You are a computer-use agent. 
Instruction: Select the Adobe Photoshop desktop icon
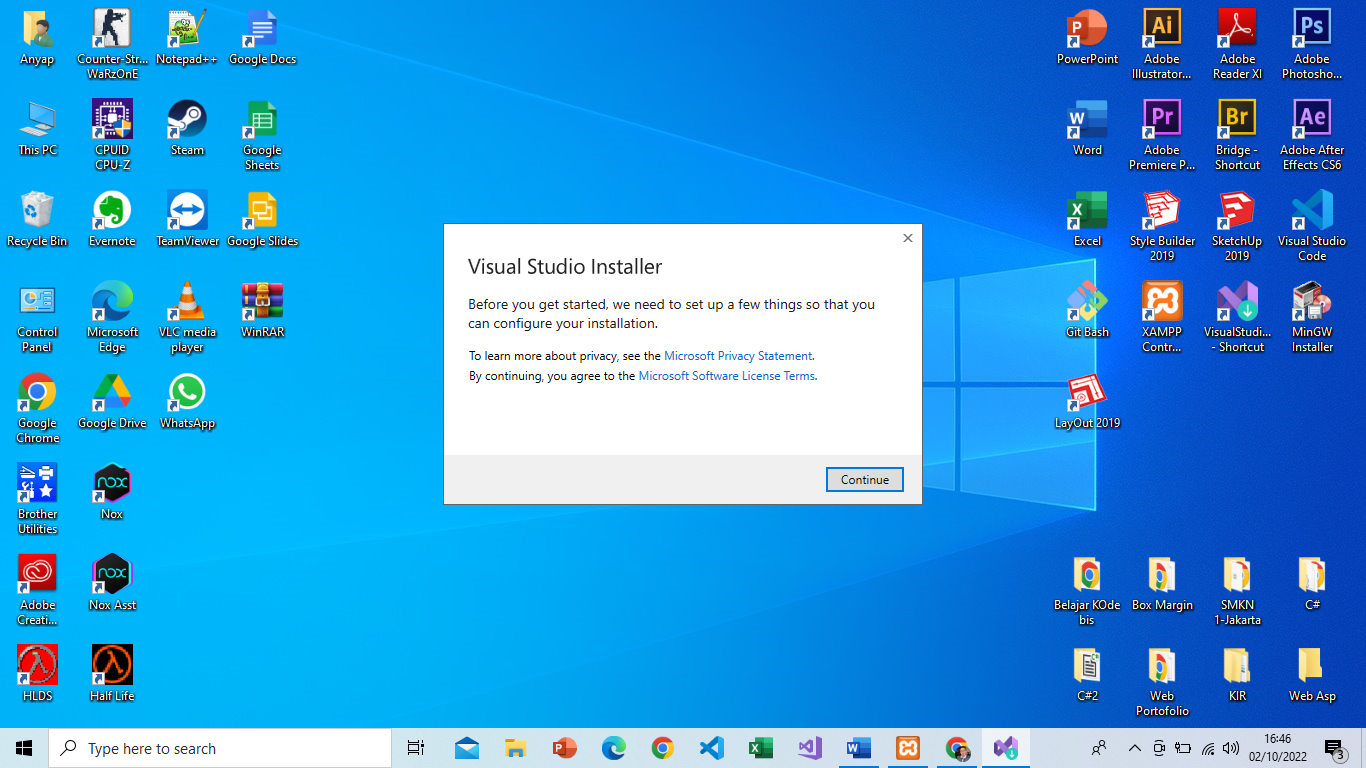(x=1312, y=45)
